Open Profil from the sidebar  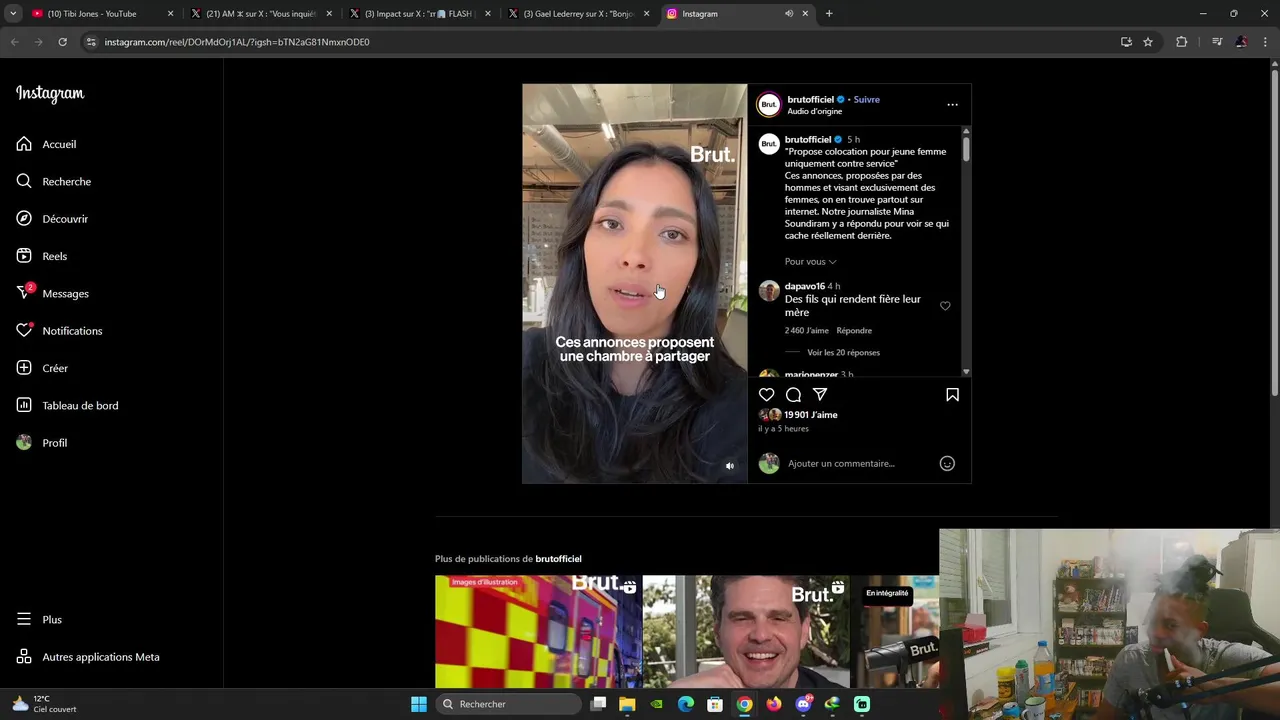42,443
